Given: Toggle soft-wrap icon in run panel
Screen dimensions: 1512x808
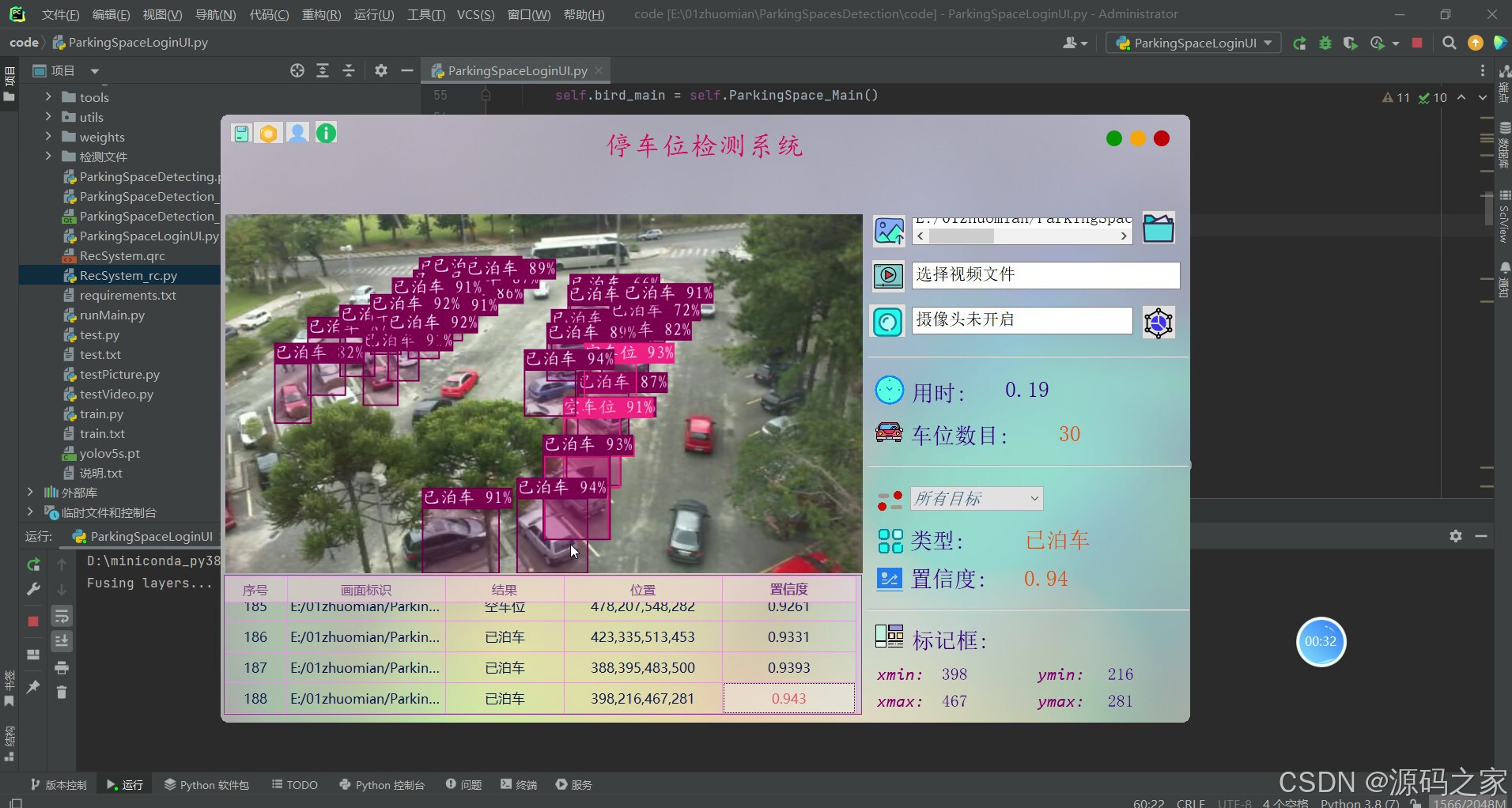Looking at the screenshot, I should 62,616.
